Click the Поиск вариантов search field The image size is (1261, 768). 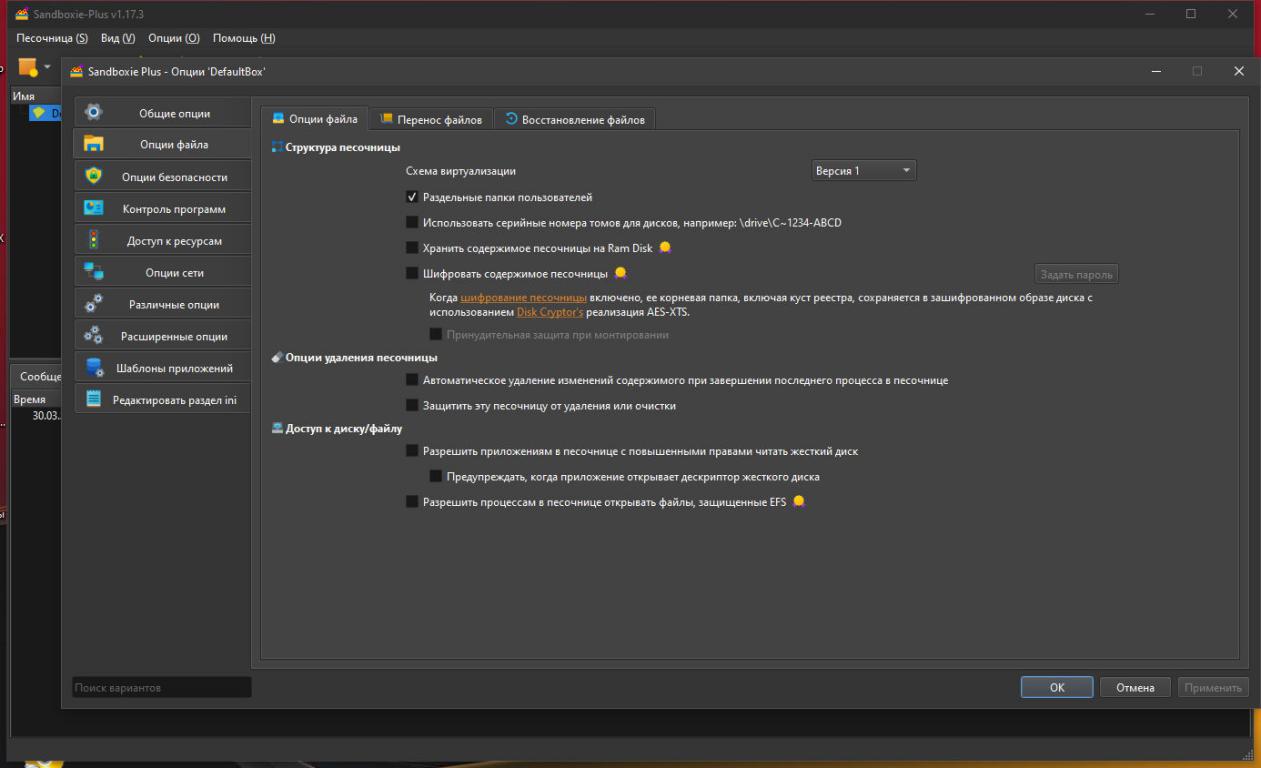[161, 688]
